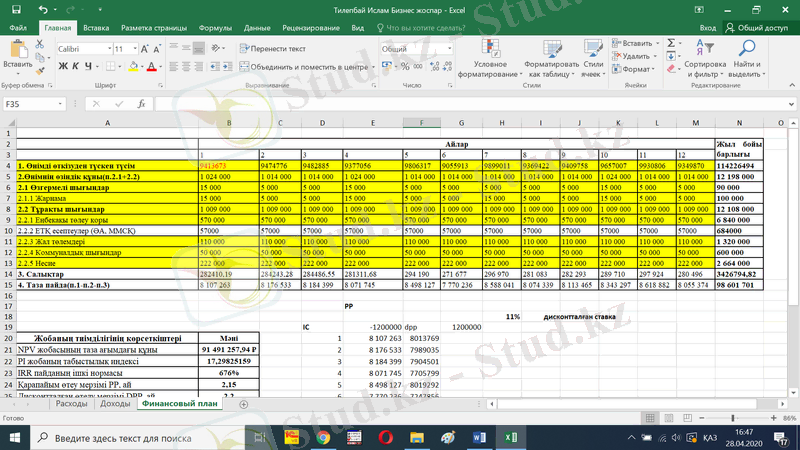Toggle wrap text (Перенести текст)
The height and width of the screenshot is (450, 800).
click(272, 48)
